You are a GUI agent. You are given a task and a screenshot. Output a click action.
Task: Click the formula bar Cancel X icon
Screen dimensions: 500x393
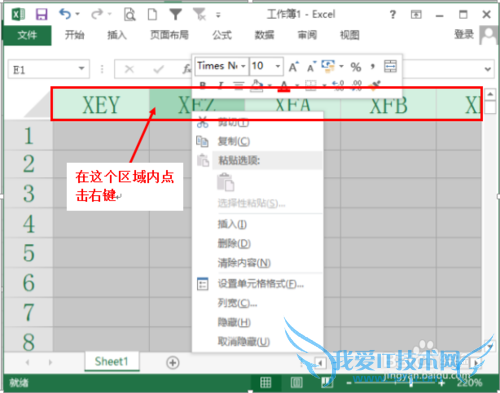coord(129,69)
